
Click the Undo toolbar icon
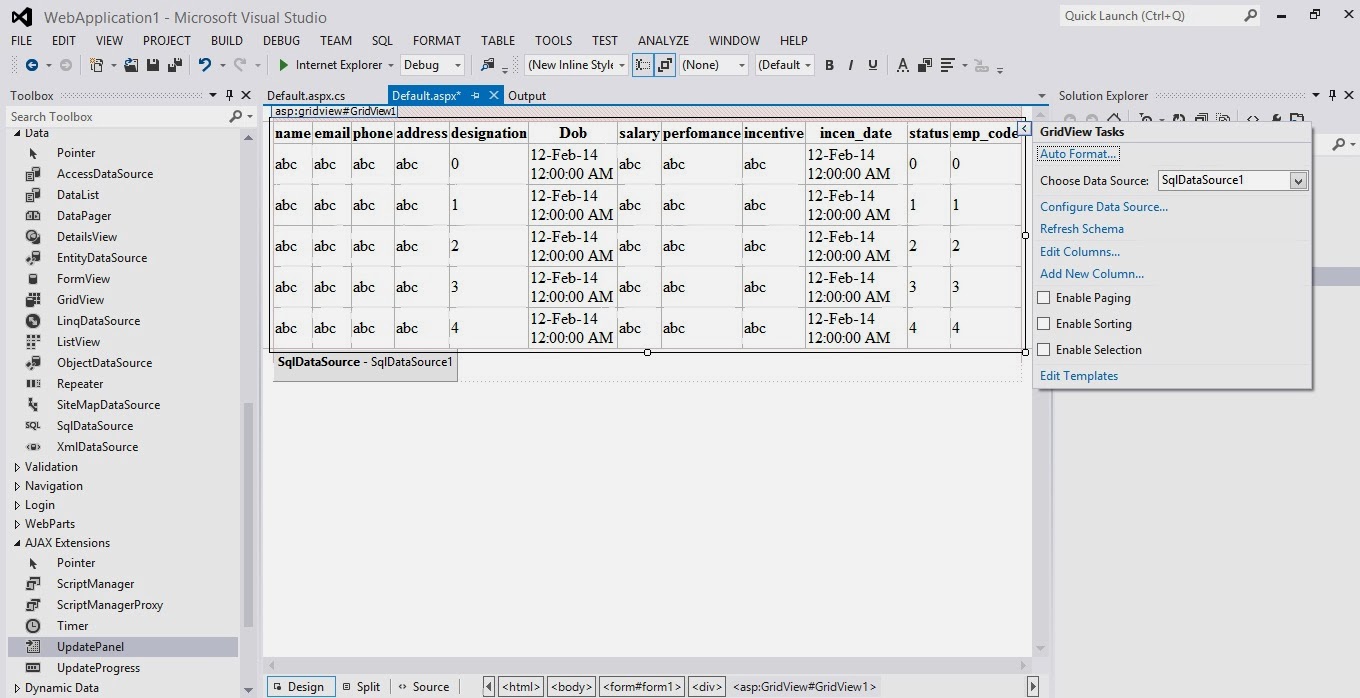204,65
